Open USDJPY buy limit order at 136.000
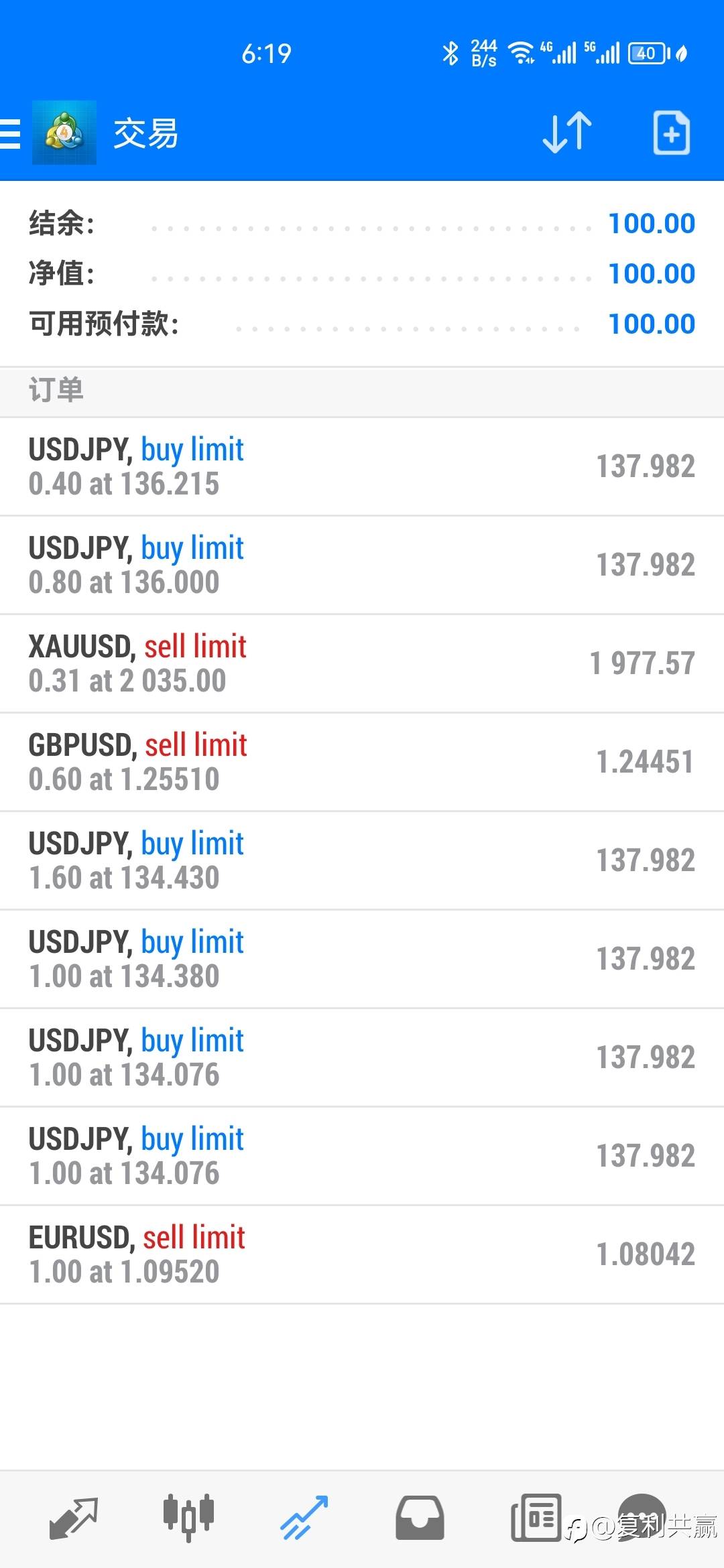724x1568 pixels. tap(362, 565)
